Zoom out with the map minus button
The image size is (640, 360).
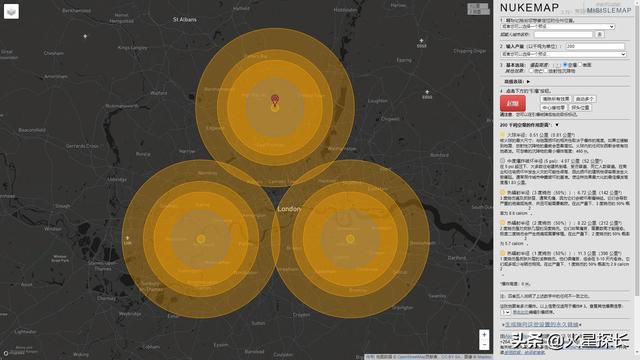[484, 345]
